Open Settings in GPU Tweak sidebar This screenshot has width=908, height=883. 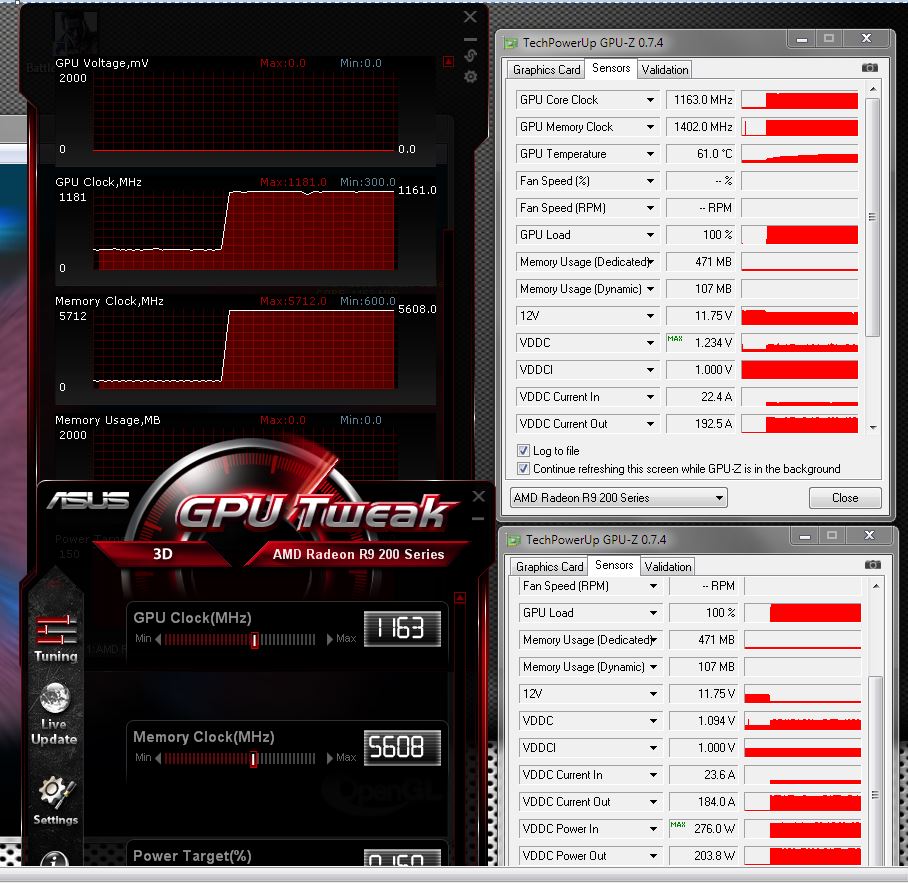pyautogui.click(x=56, y=800)
